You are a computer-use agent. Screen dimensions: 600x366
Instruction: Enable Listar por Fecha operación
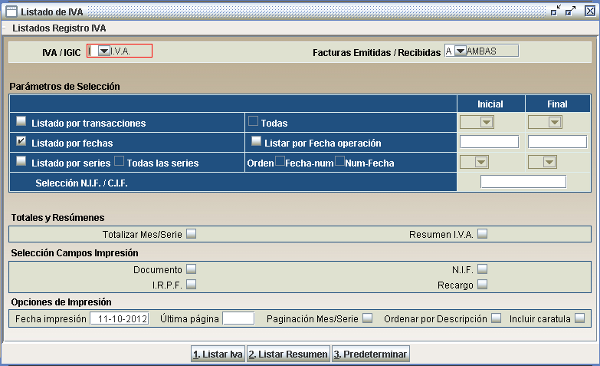click(x=256, y=141)
